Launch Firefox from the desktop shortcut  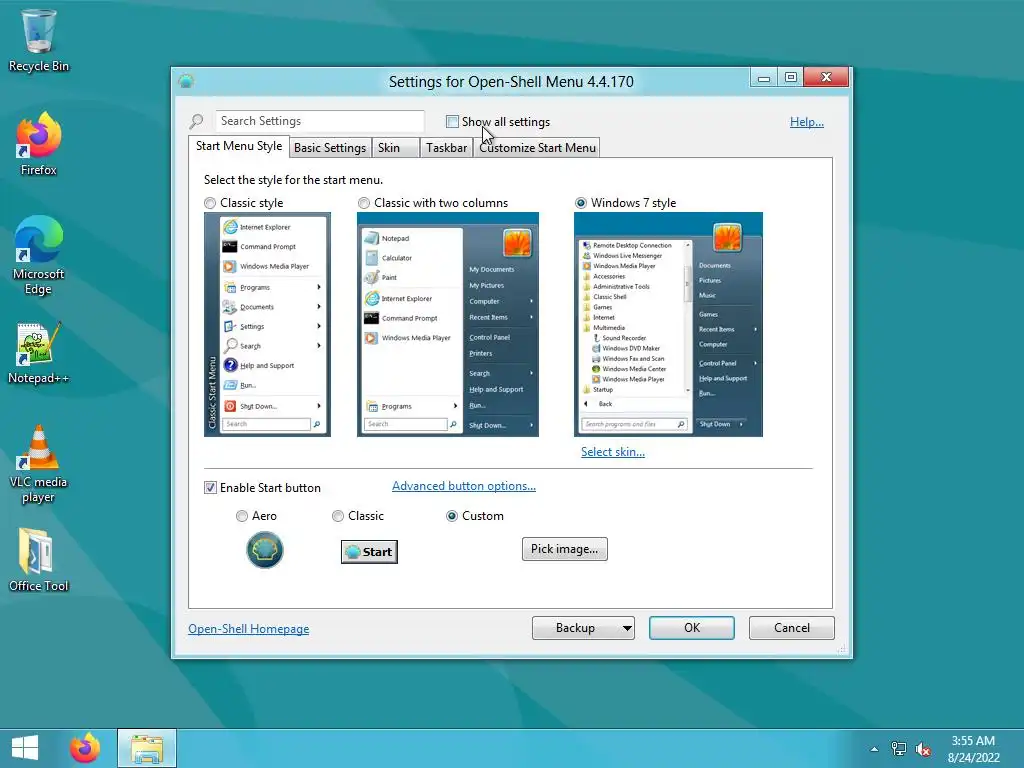coord(39,144)
